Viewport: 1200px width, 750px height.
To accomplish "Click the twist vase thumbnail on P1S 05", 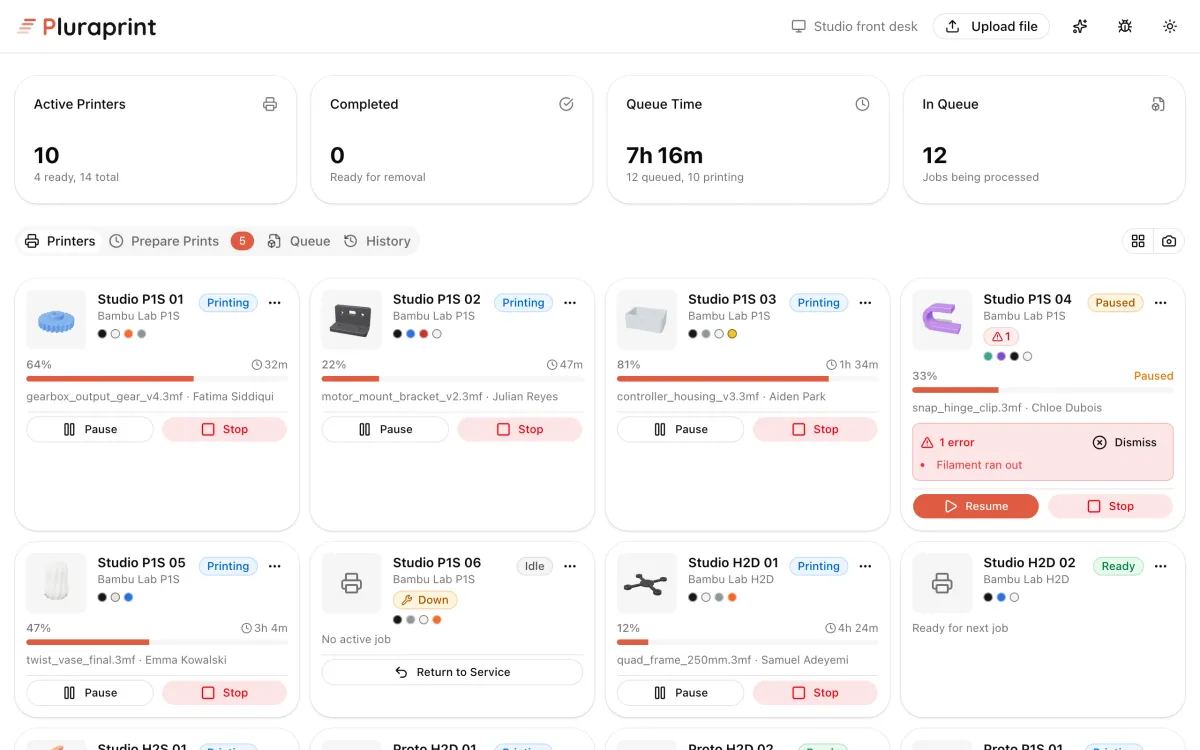I will pos(56,583).
